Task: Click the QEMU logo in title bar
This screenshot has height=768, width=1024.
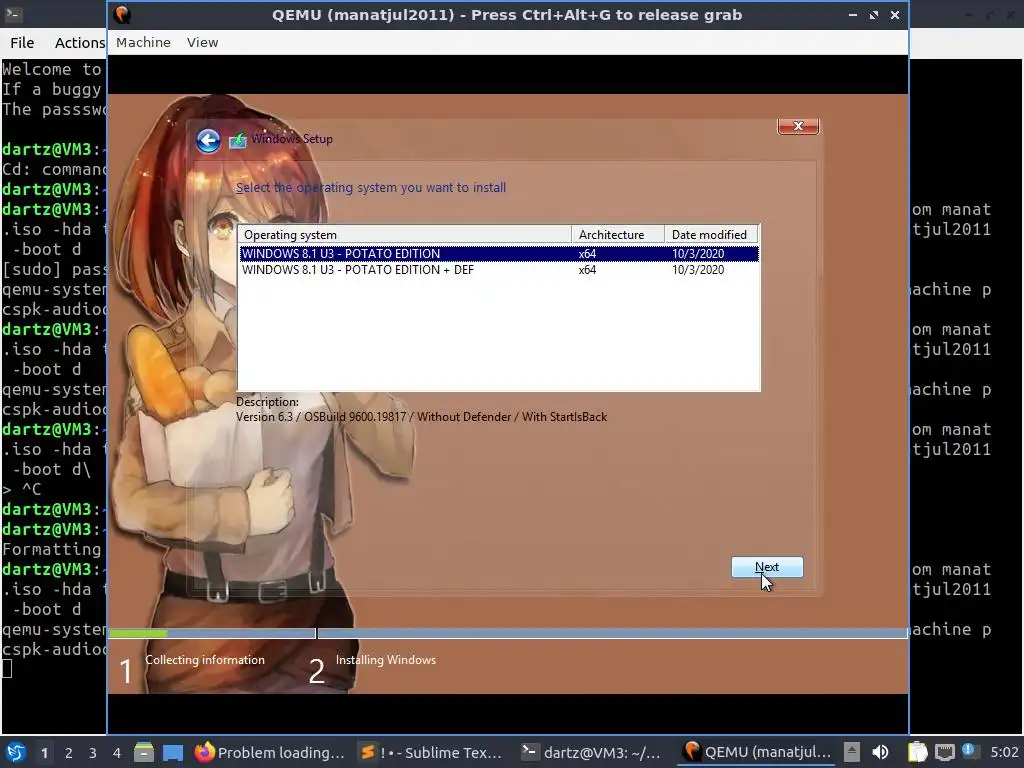Action: click(122, 14)
